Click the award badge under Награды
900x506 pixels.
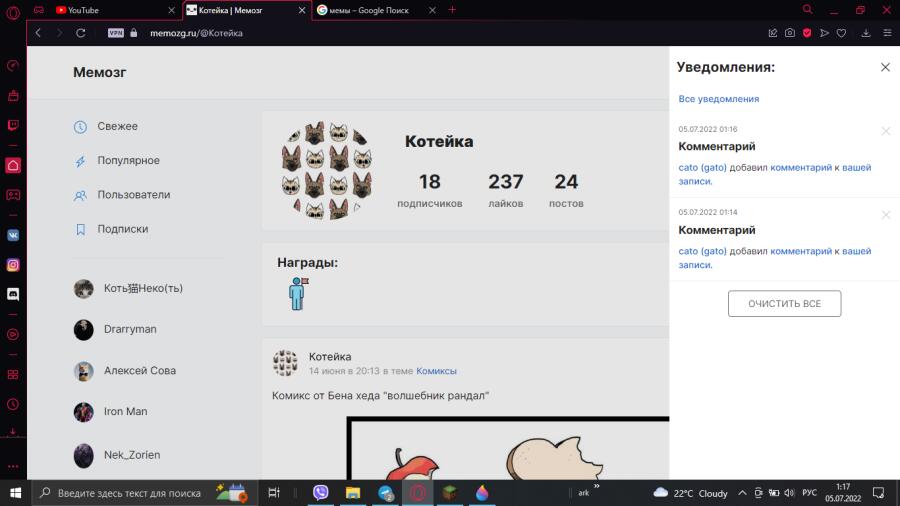tap(297, 294)
